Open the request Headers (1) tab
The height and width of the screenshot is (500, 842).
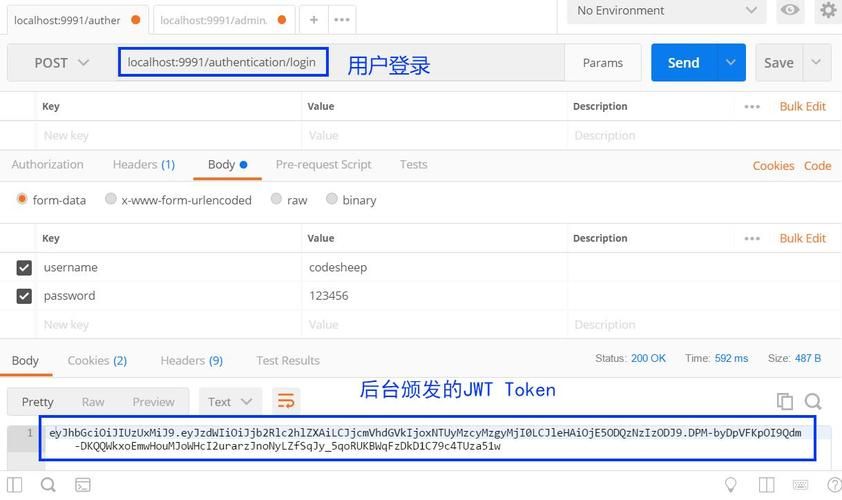click(144, 164)
